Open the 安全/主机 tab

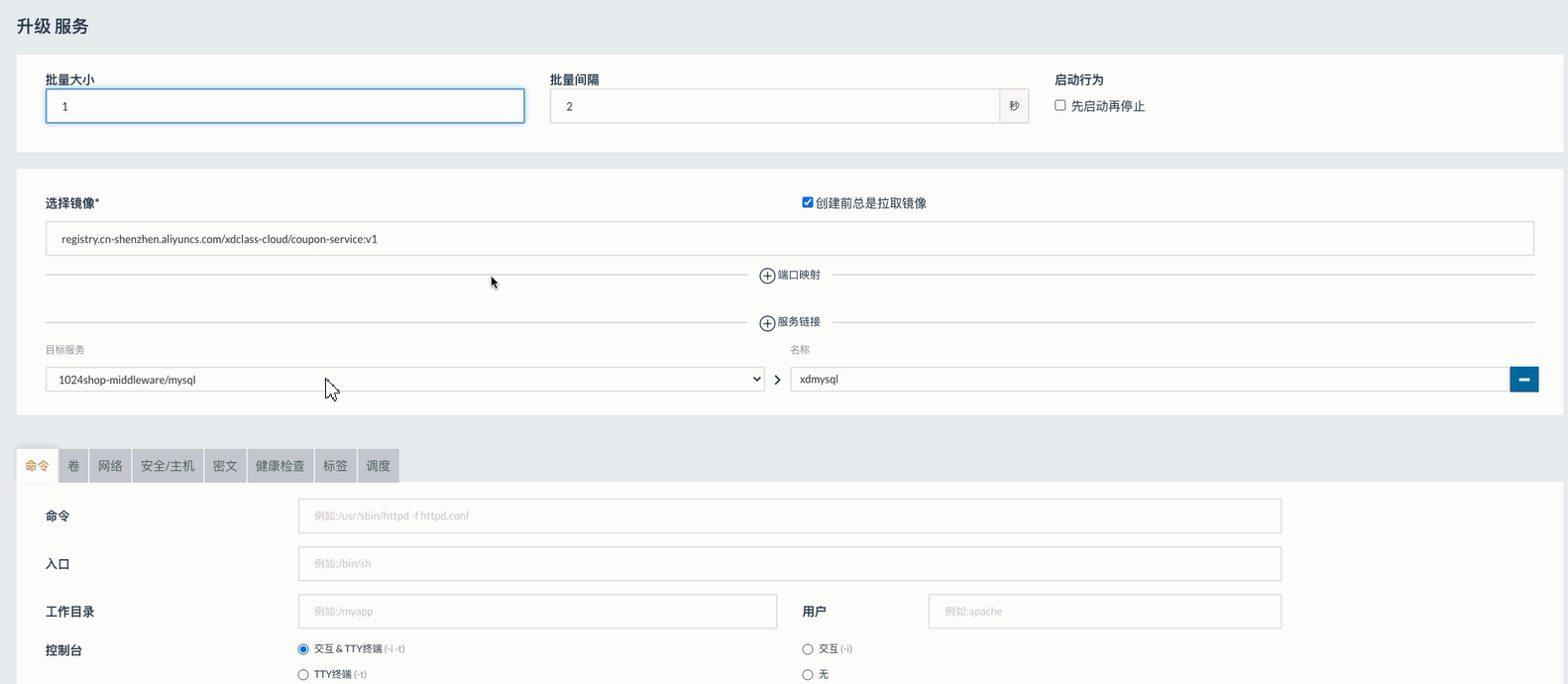click(x=168, y=466)
